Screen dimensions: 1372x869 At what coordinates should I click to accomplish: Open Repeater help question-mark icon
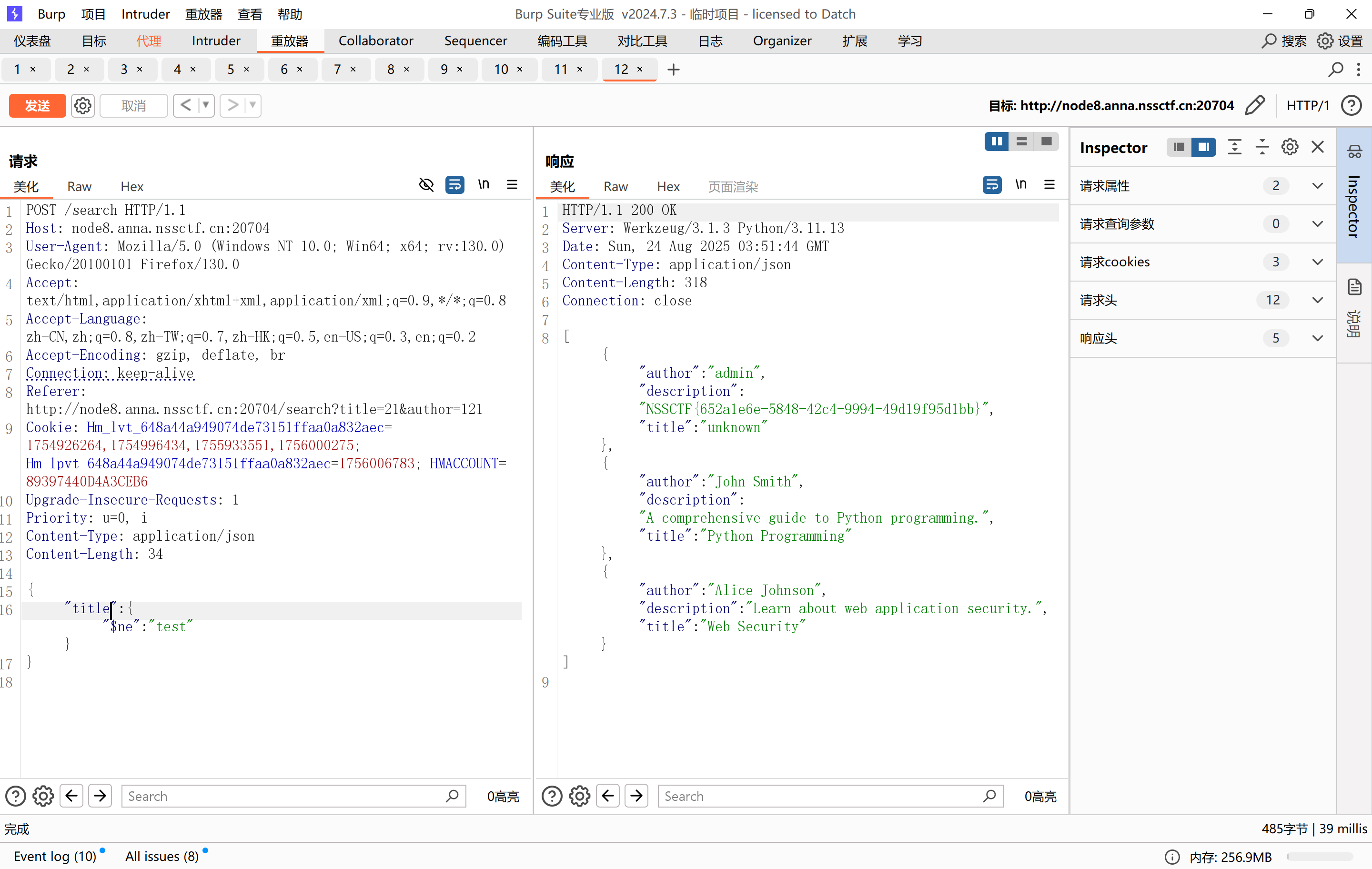(1352, 105)
